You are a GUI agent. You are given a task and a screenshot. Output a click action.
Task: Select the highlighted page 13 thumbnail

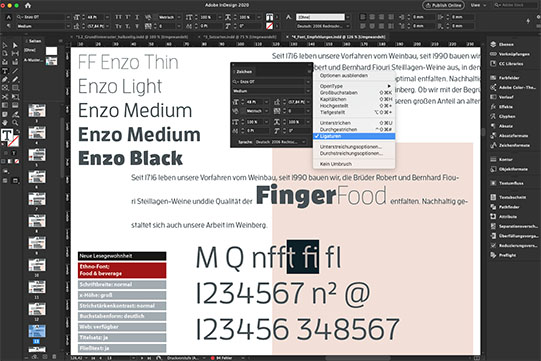click(37, 331)
